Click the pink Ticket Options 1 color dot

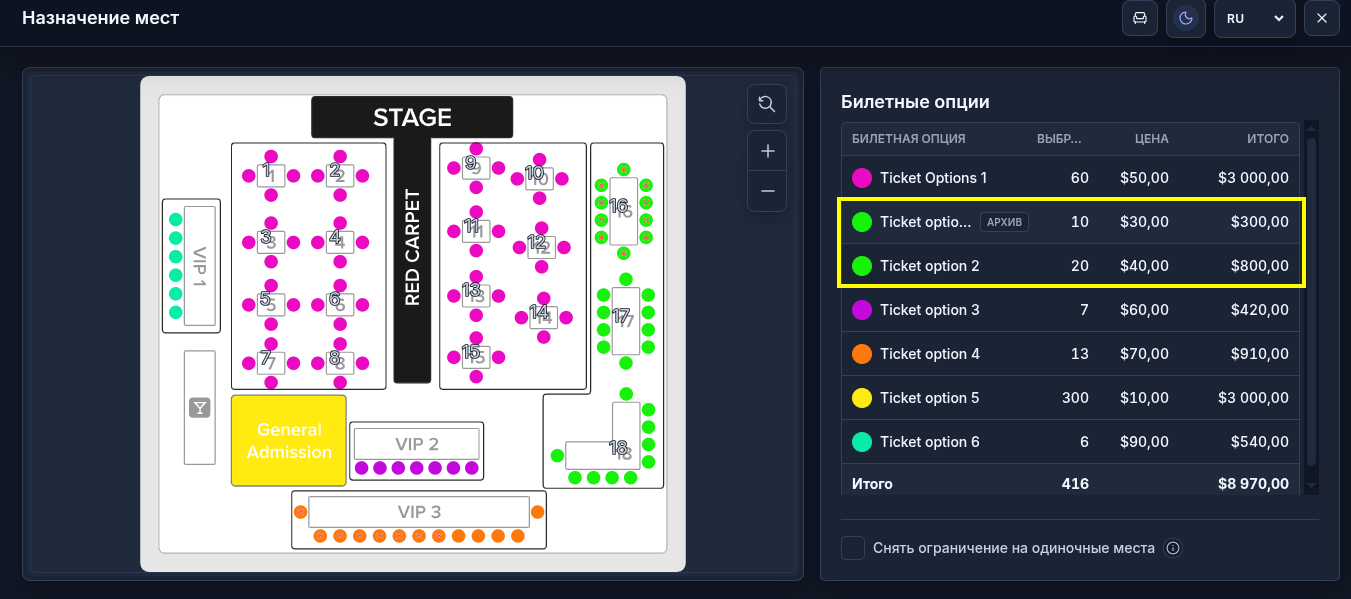(x=861, y=178)
